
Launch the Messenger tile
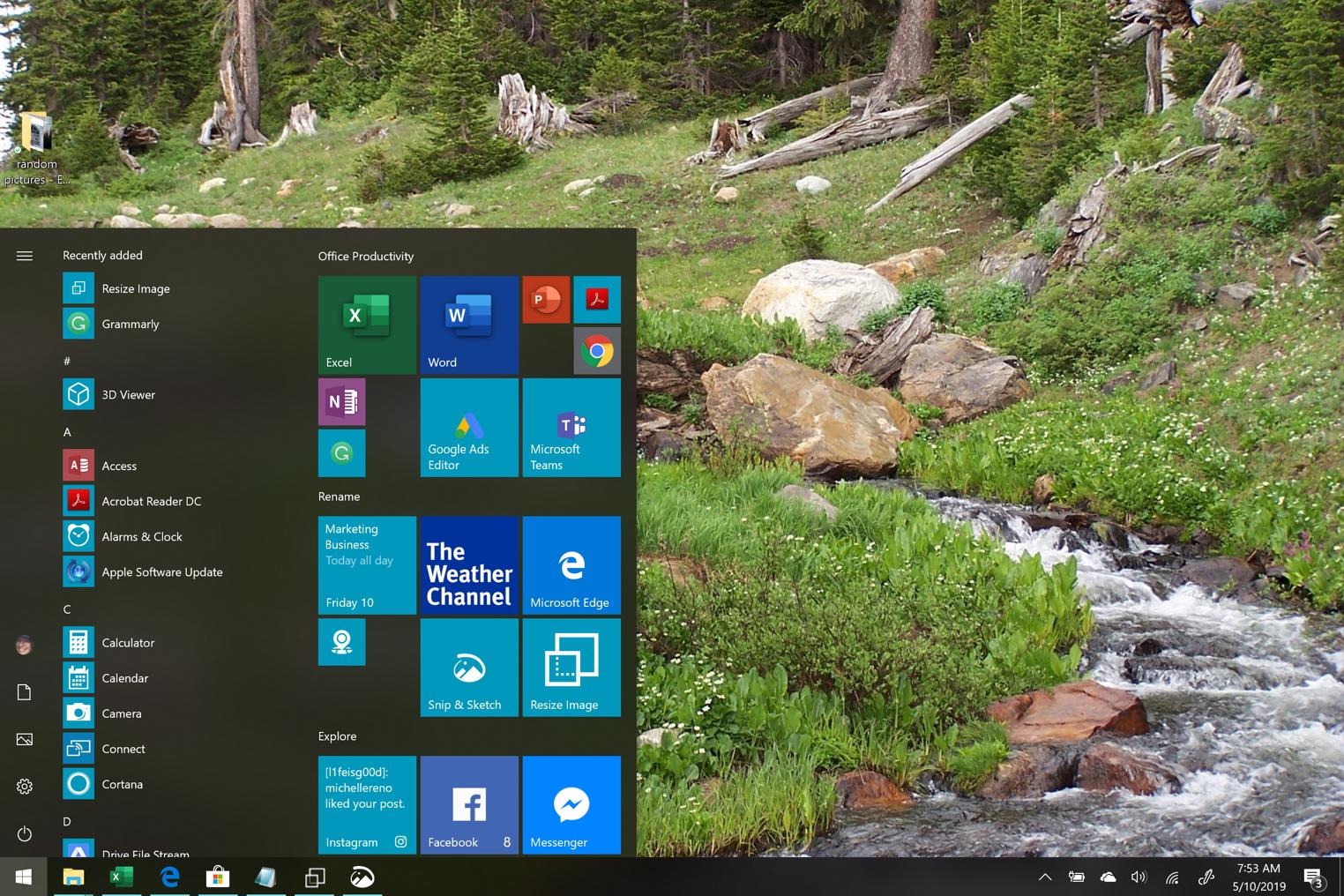click(x=571, y=805)
